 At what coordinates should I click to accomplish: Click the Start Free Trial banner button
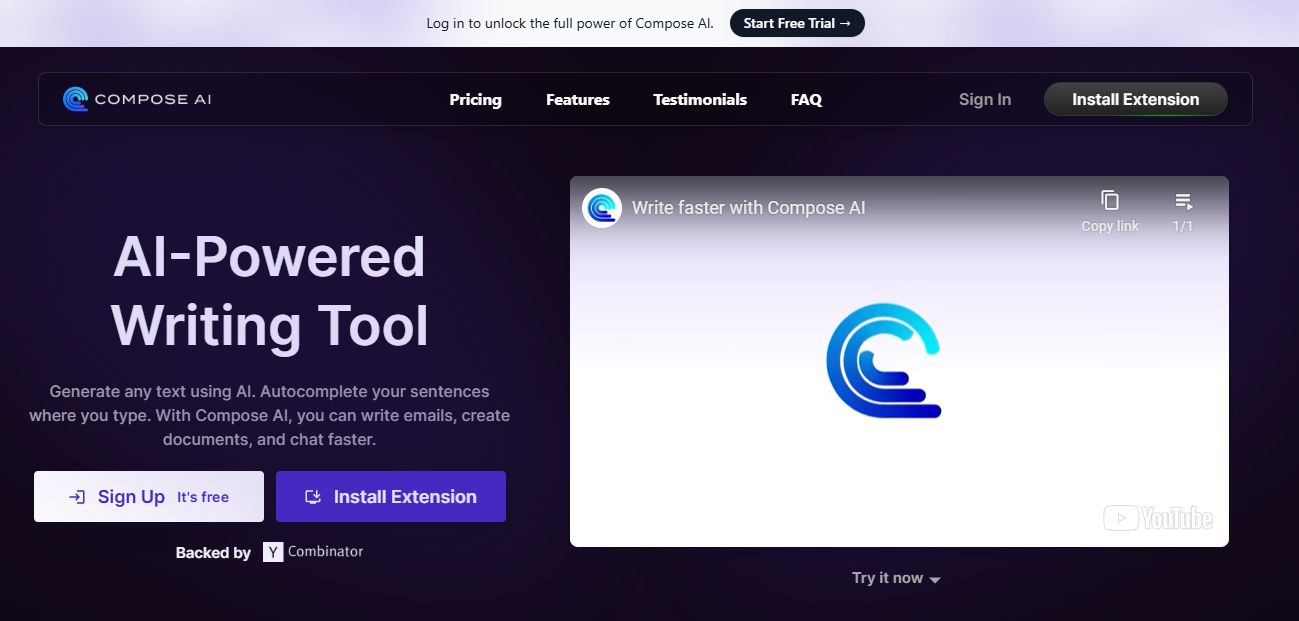(x=797, y=23)
